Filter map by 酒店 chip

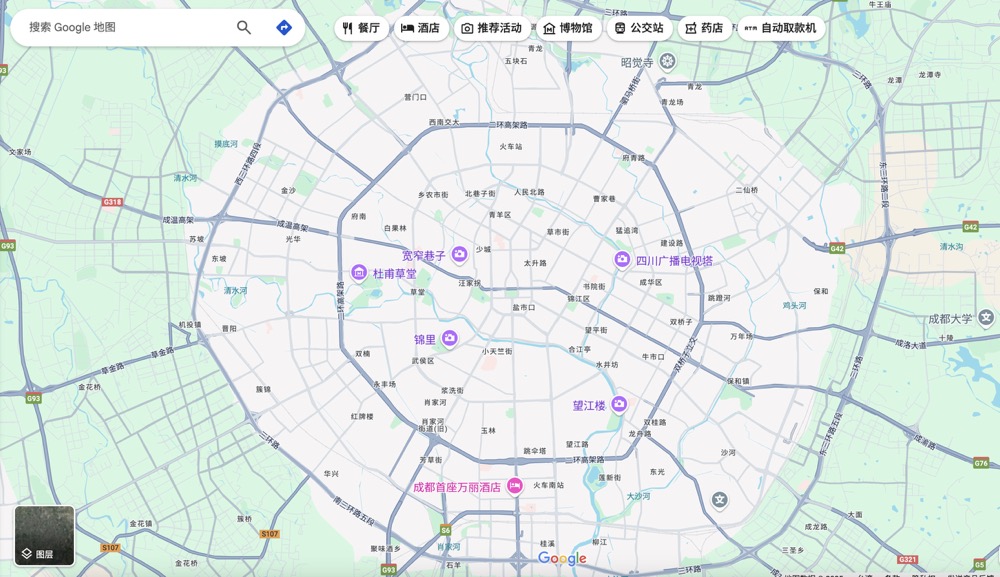click(x=420, y=28)
